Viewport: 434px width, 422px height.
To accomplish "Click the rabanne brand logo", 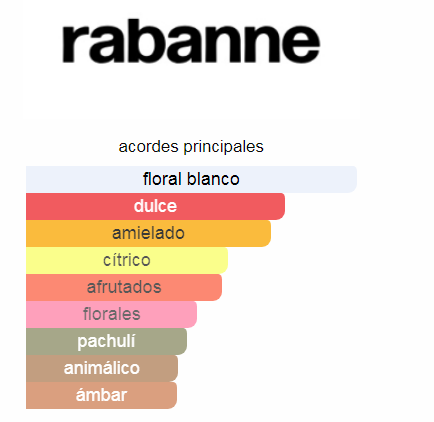I will [x=191, y=42].
